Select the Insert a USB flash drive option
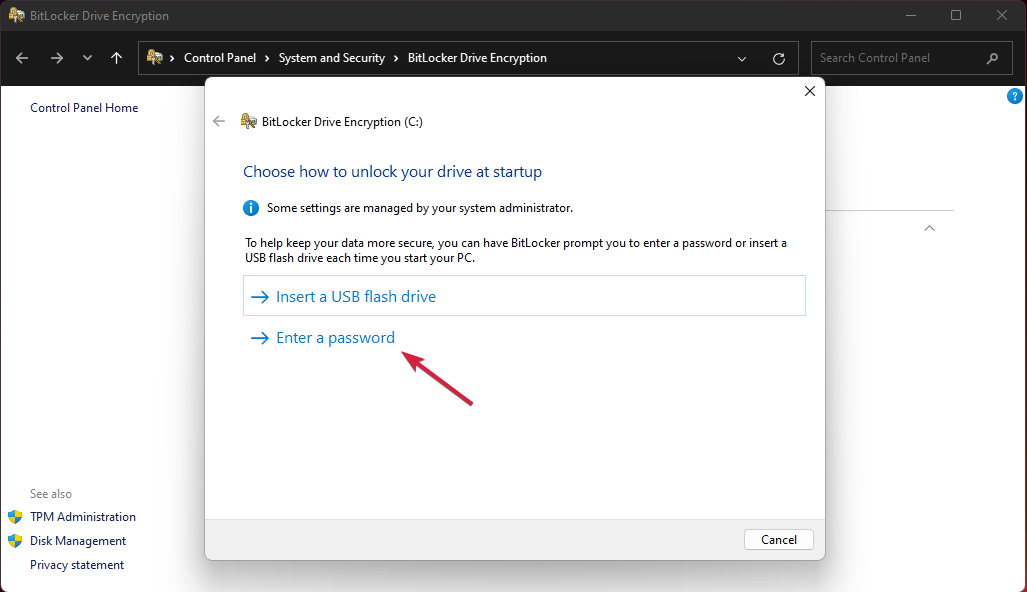Image resolution: width=1027 pixels, height=592 pixels. pyautogui.click(x=357, y=296)
